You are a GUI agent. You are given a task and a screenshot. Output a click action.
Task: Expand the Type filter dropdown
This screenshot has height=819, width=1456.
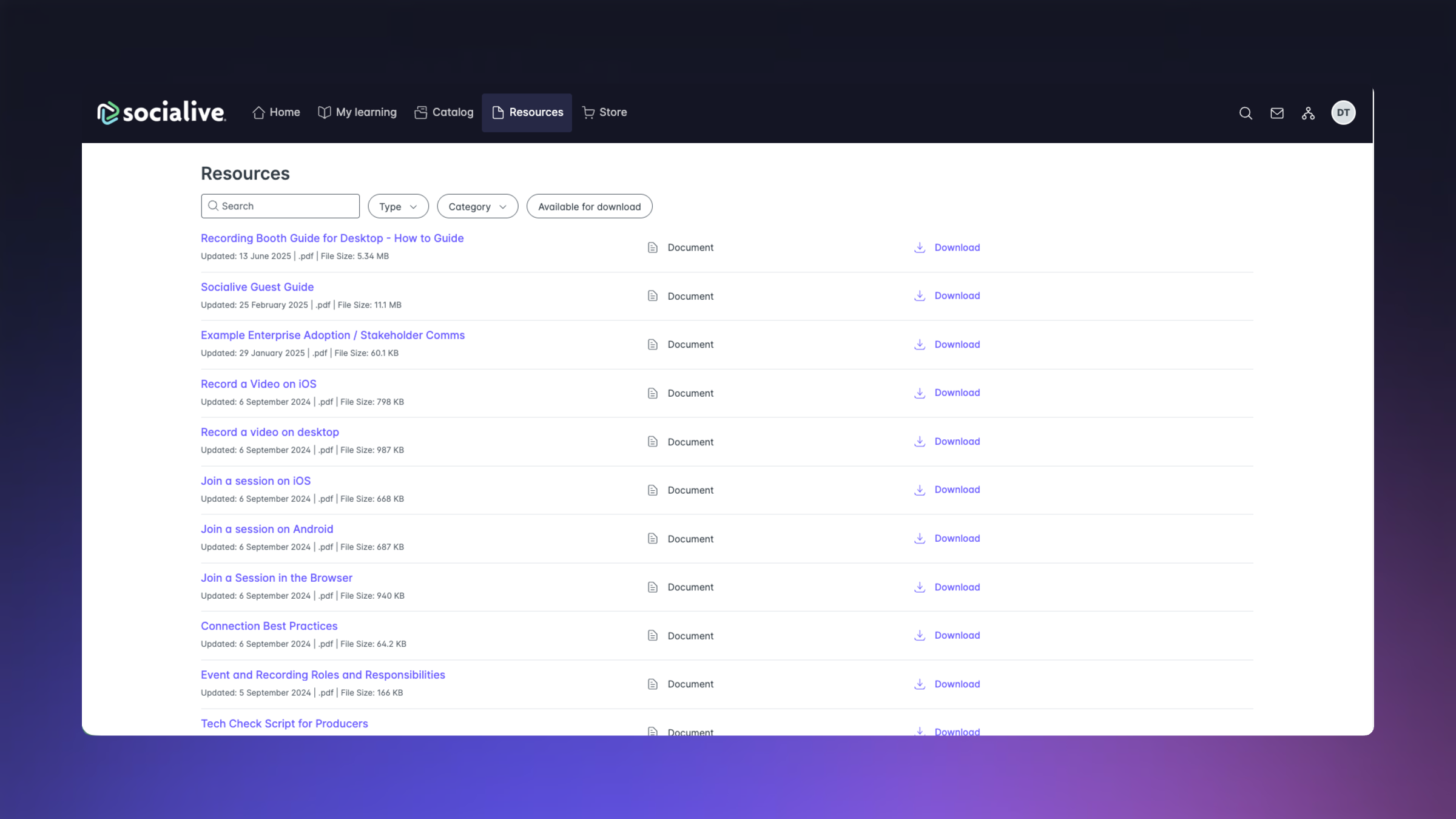[398, 206]
